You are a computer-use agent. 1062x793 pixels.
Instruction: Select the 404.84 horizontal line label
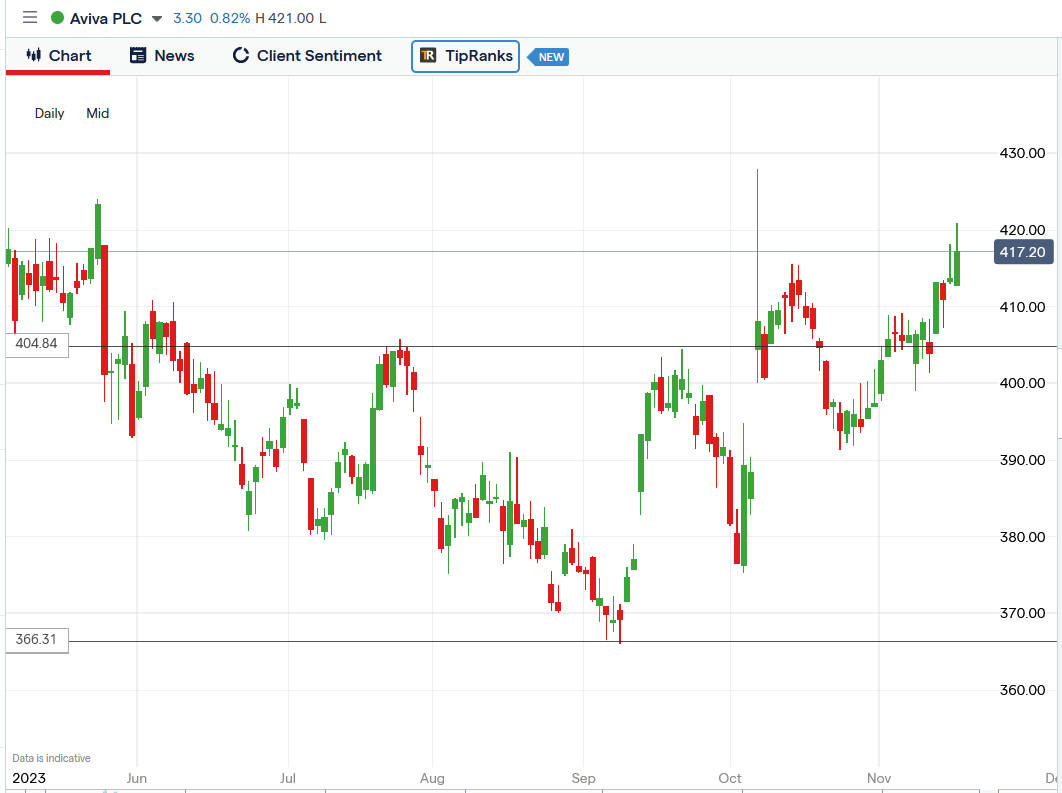tap(37, 343)
